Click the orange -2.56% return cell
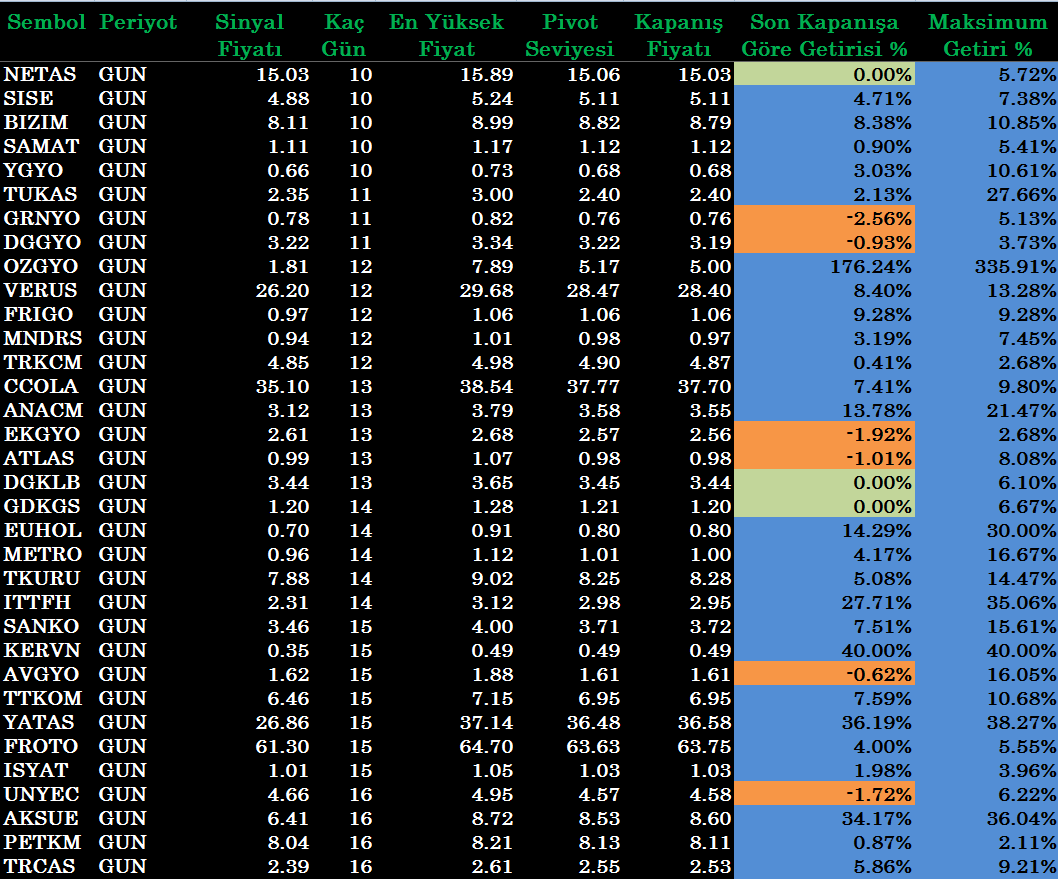 point(825,218)
